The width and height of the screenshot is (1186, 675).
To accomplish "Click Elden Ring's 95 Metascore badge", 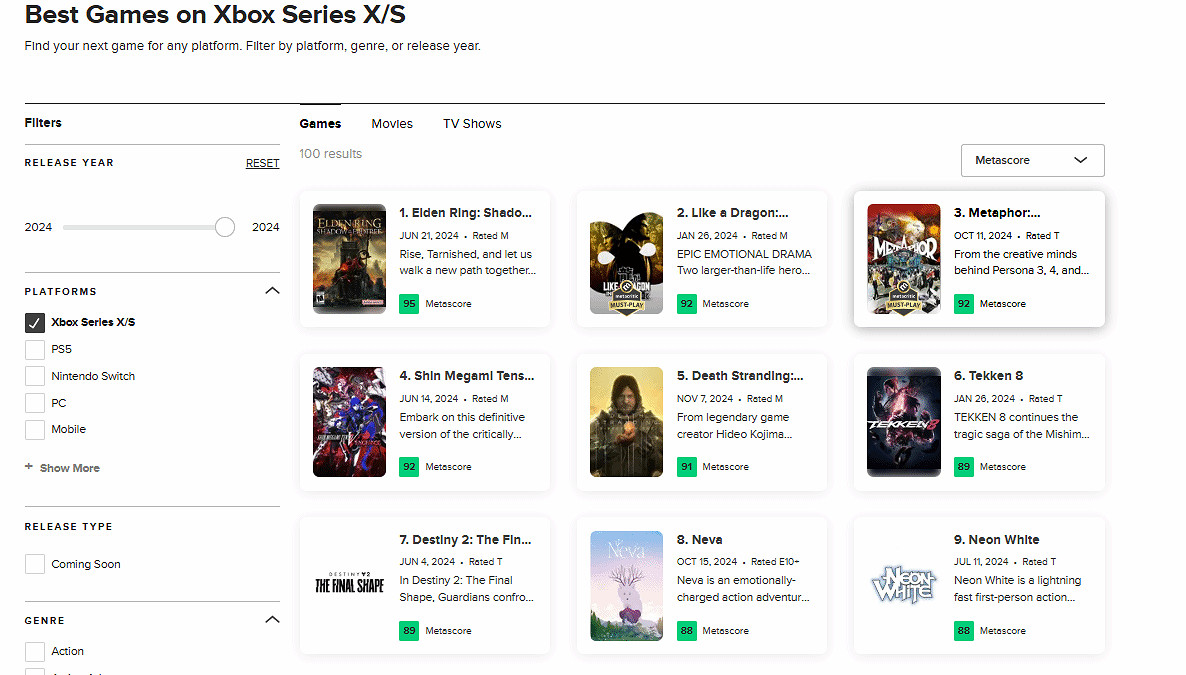I will (409, 303).
